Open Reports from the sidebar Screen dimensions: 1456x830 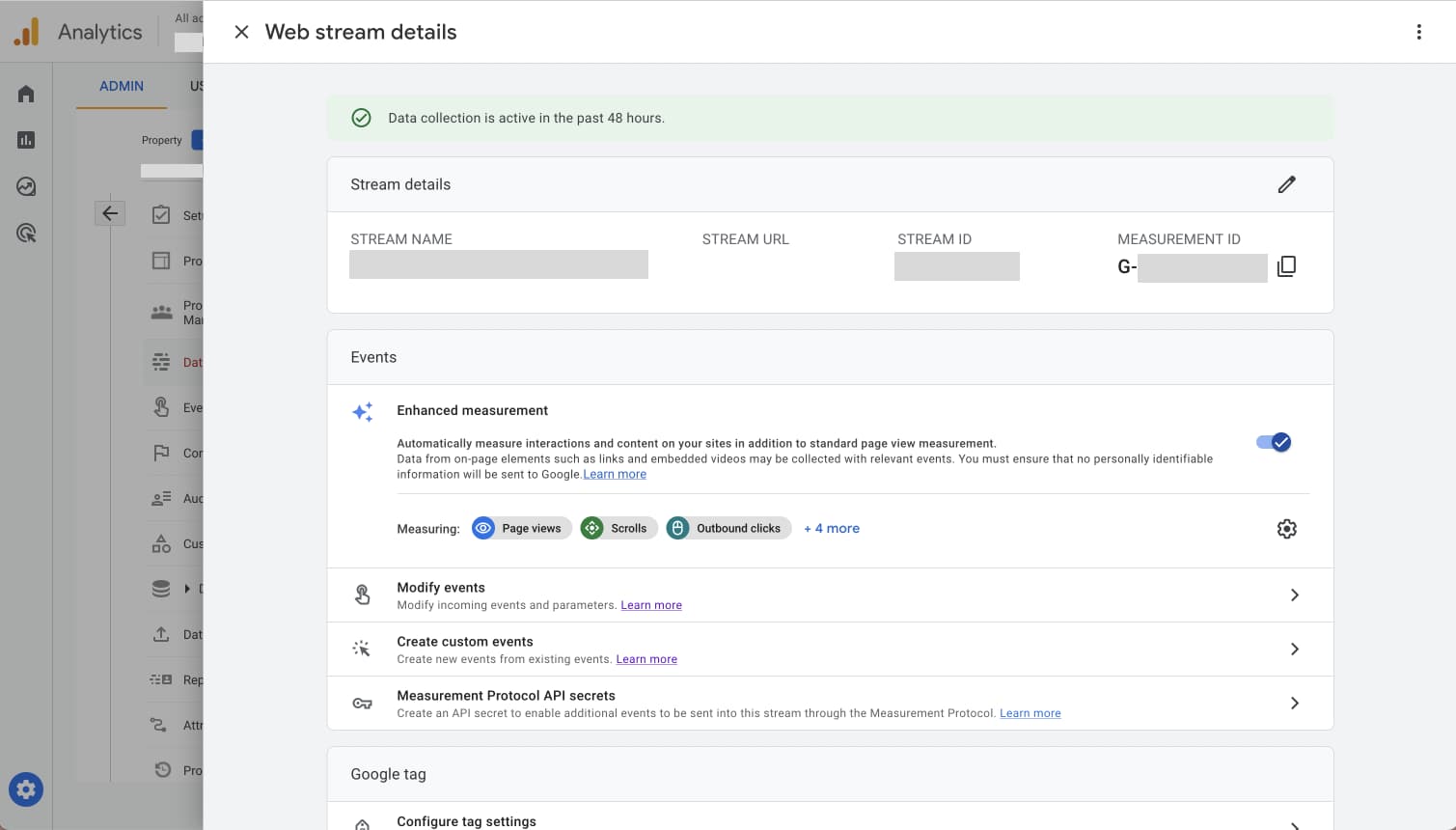[26, 140]
